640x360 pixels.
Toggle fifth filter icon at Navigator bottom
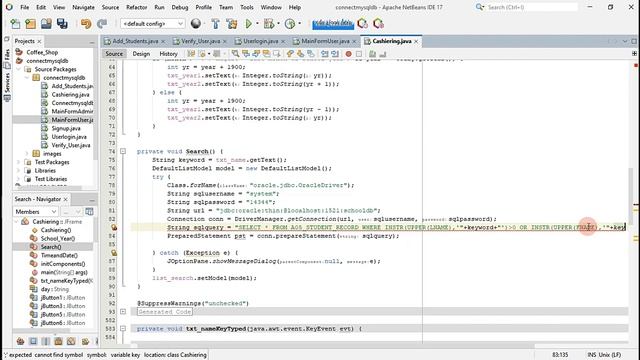click(71, 341)
